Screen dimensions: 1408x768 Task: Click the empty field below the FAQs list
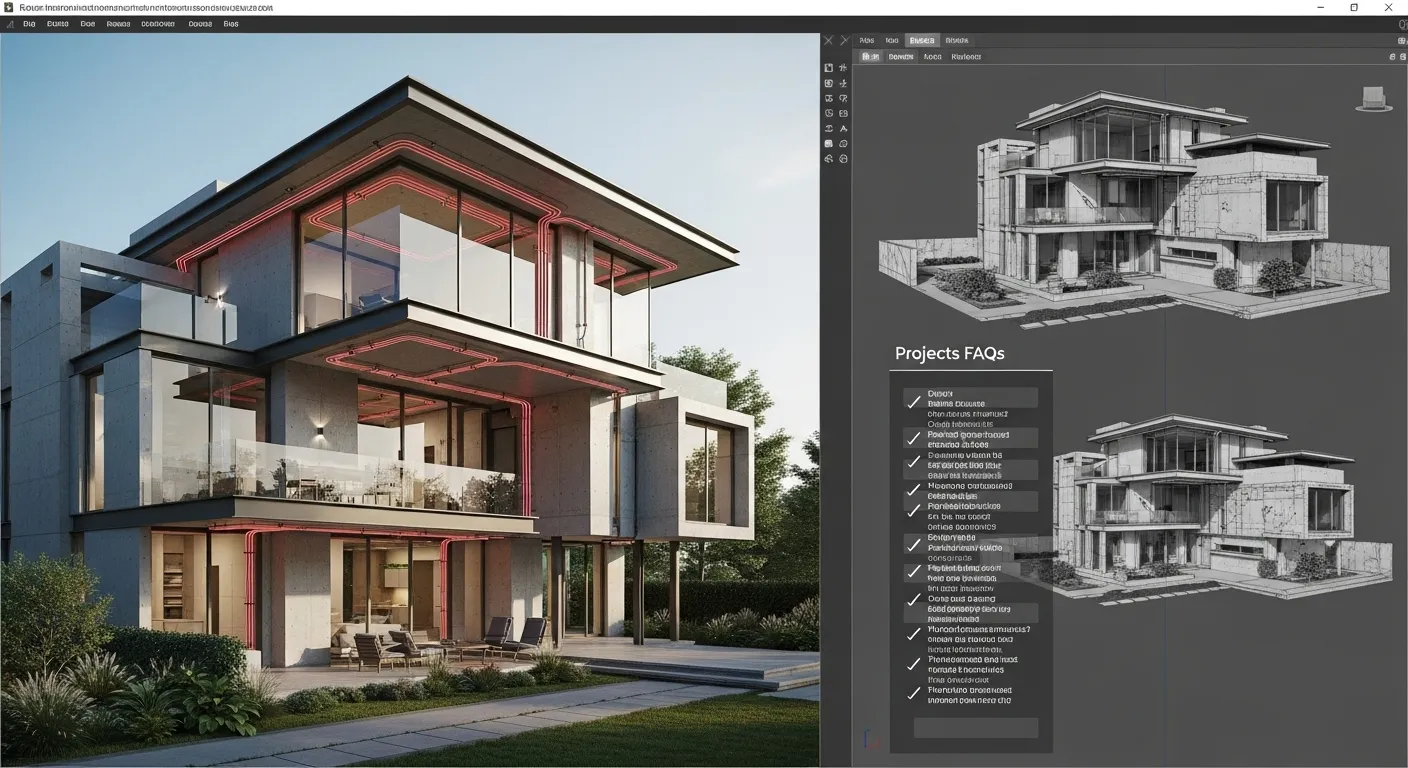point(975,728)
